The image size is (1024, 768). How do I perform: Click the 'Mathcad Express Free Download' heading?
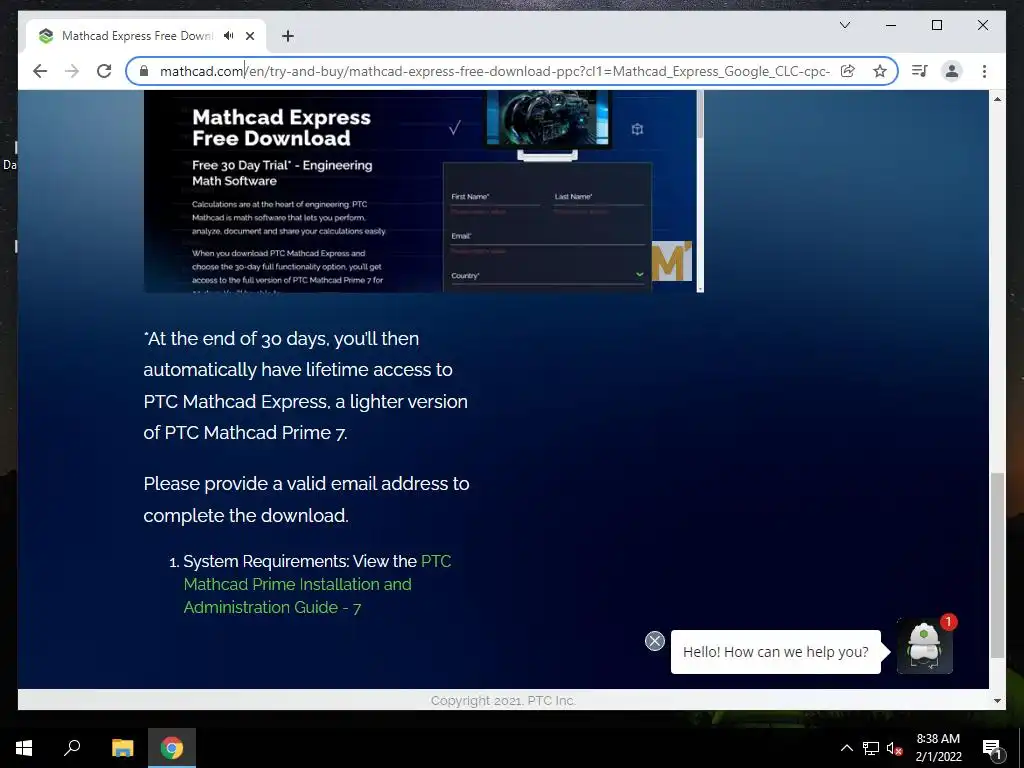point(281,127)
